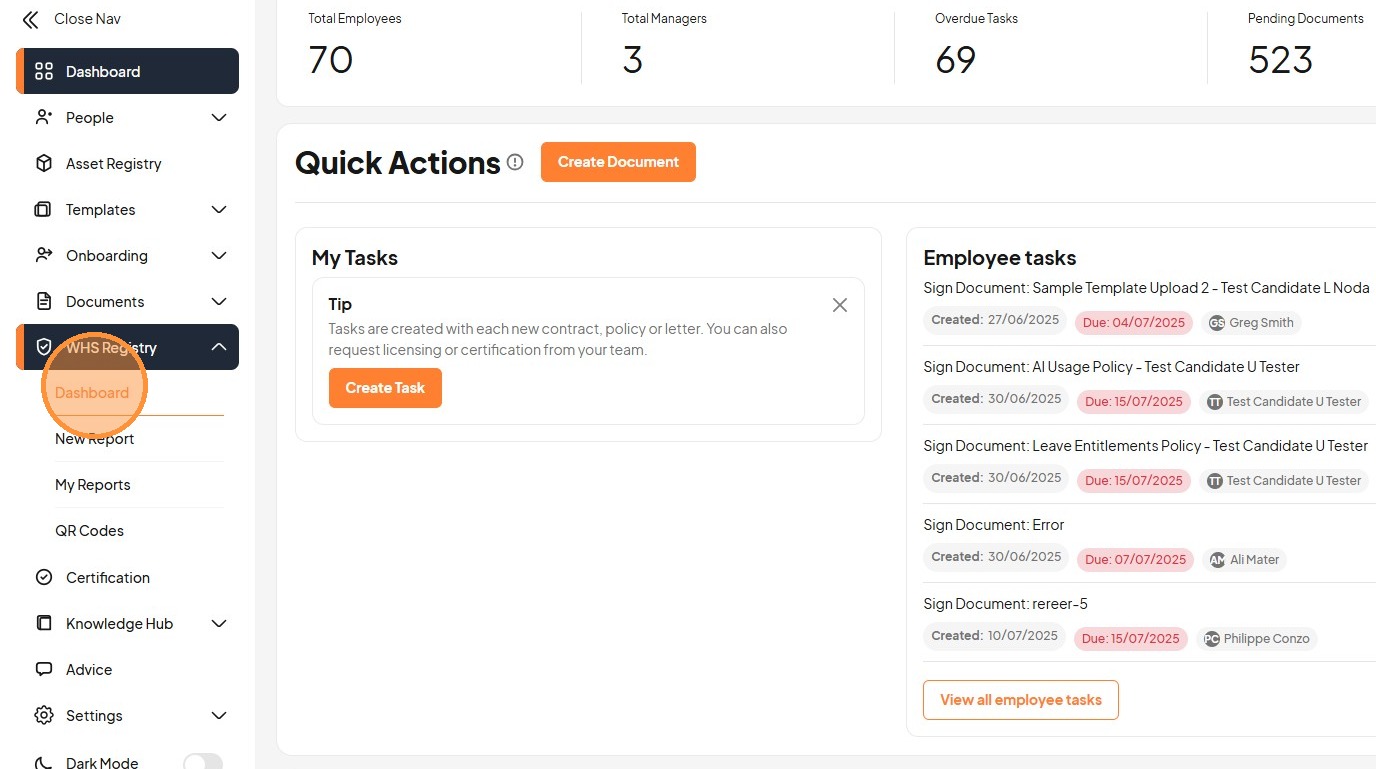Expand the Onboarding submenu chevron
1376x769 pixels.
pos(219,255)
